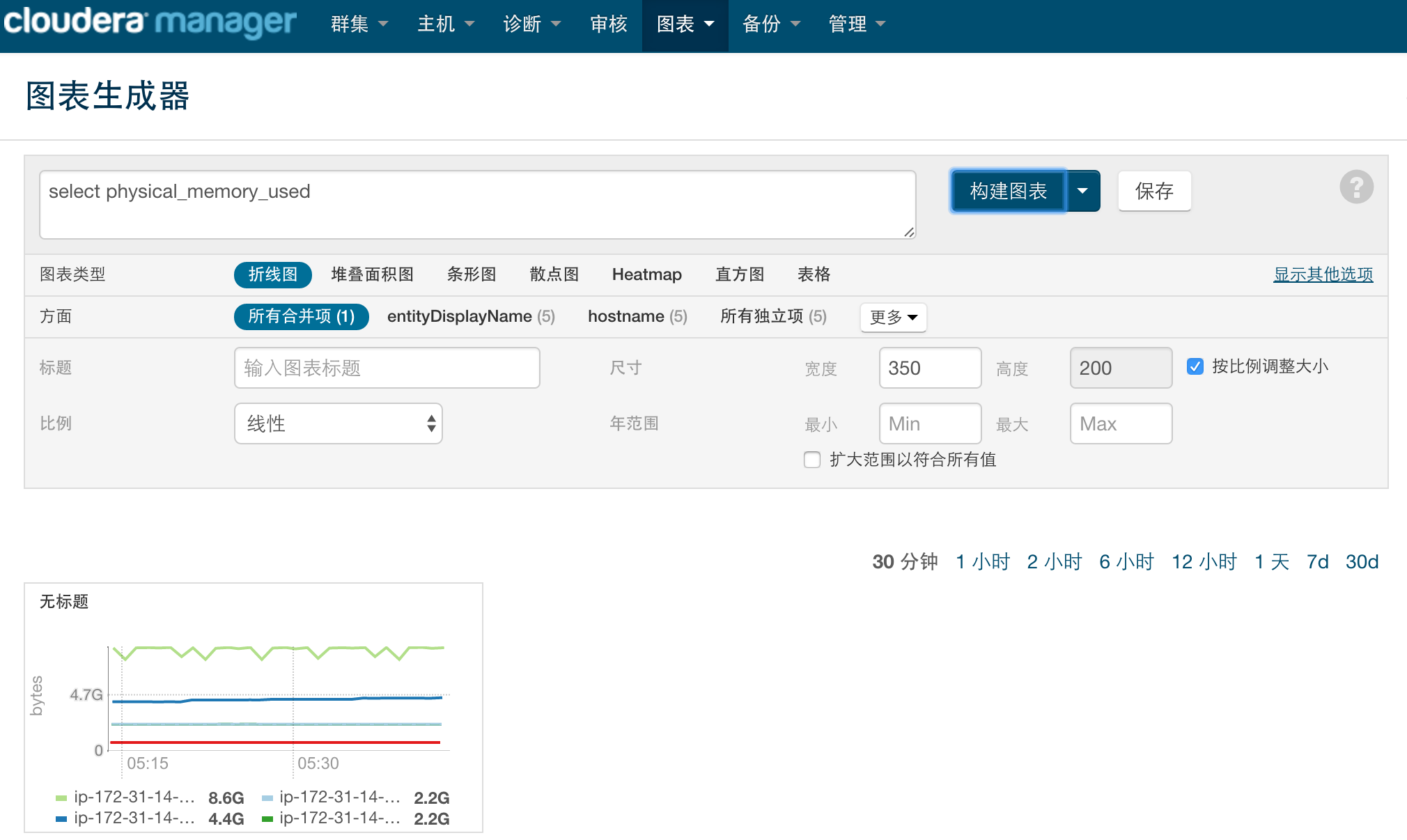Image resolution: width=1407 pixels, height=840 pixels.
Task: Choose the Heatmap chart type
Action: pyautogui.click(x=646, y=274)
